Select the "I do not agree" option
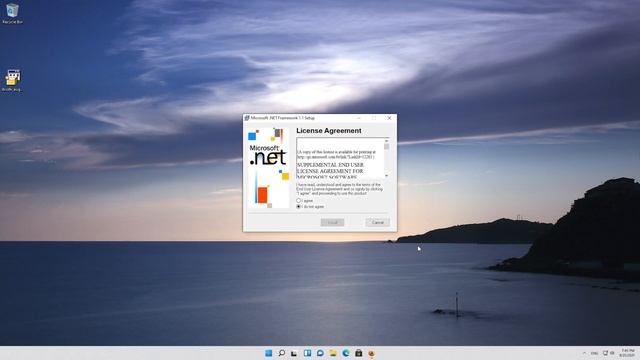 tap(298, 207)
